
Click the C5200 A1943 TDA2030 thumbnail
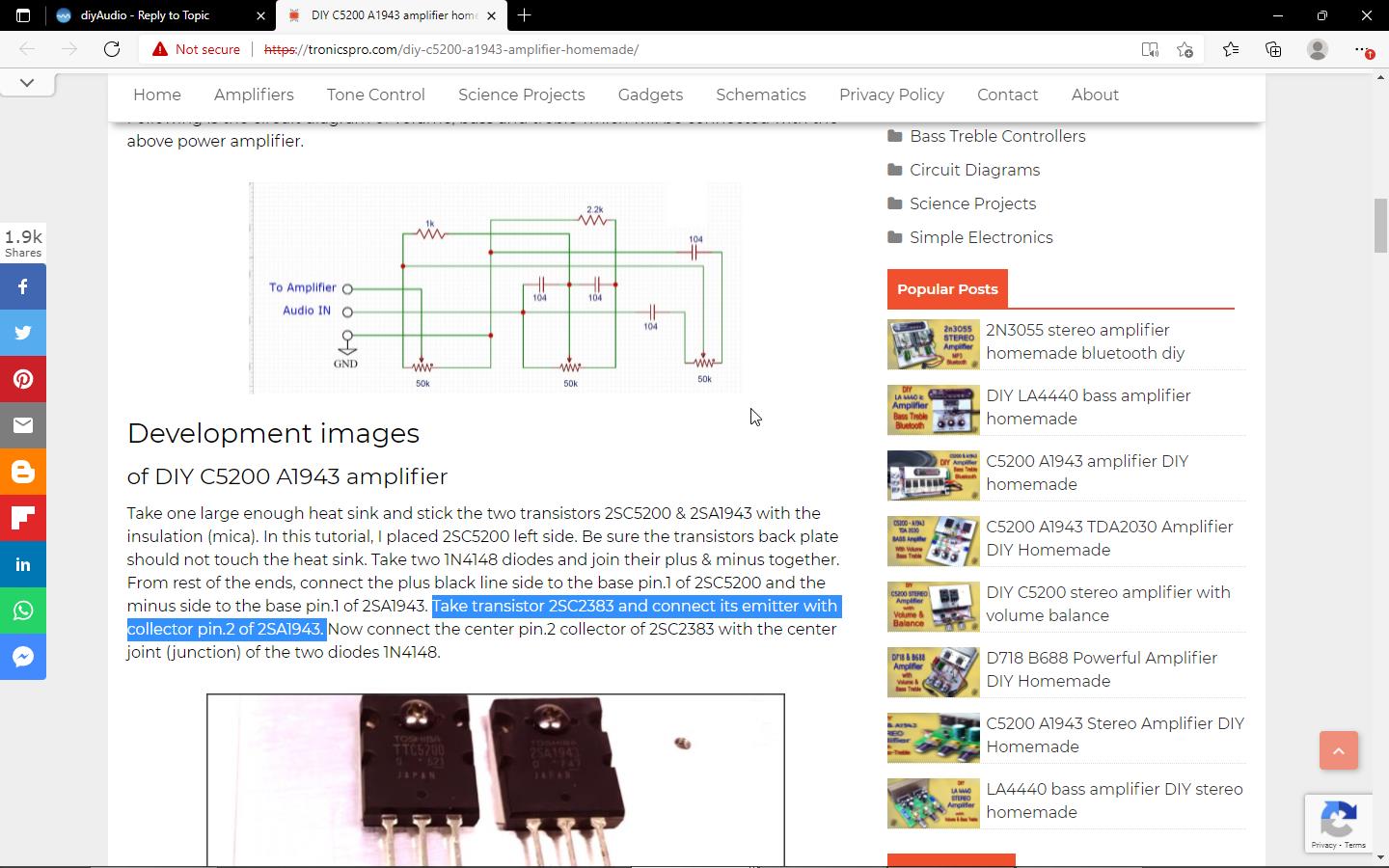tap(934, 541)
